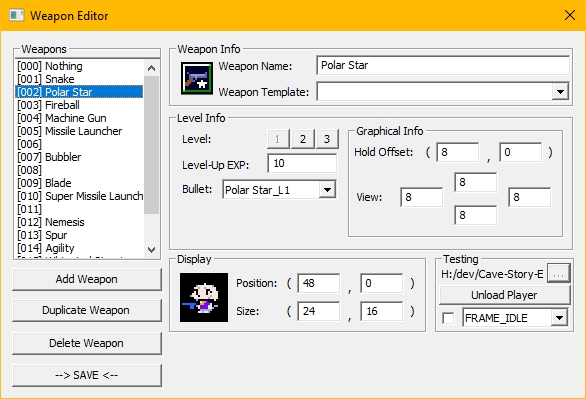
Task: Click the weapons list scroll down arrow
Action: click(151, 250)
